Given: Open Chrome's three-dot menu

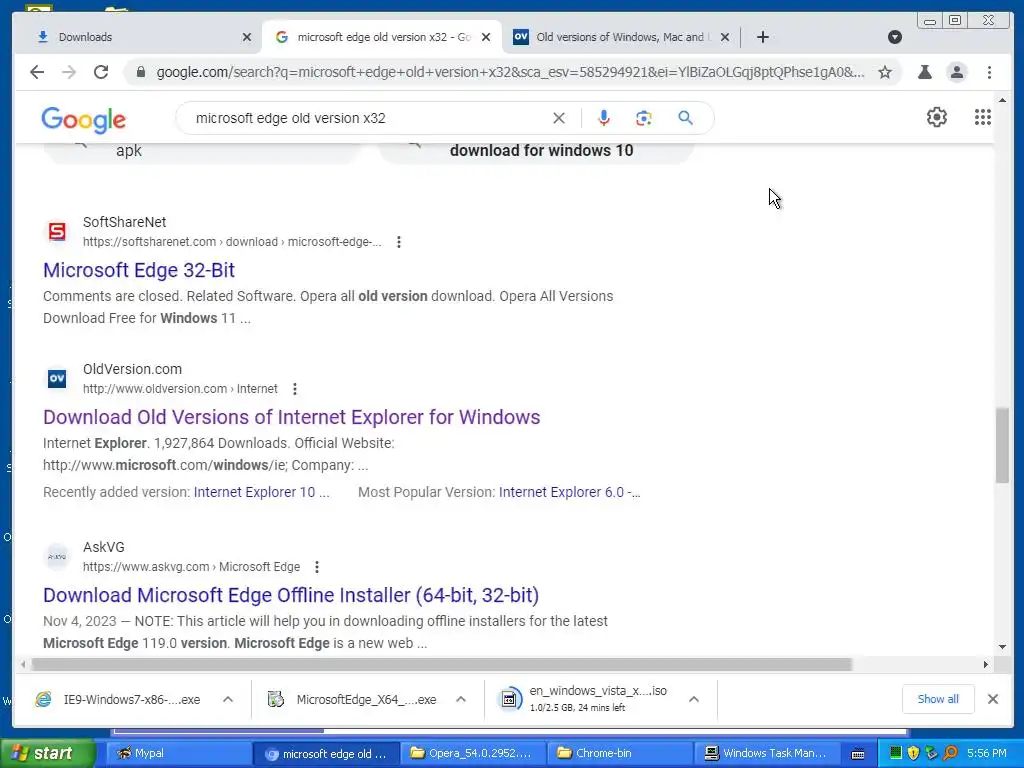Looking at the screenshot, I should (989, 72).
